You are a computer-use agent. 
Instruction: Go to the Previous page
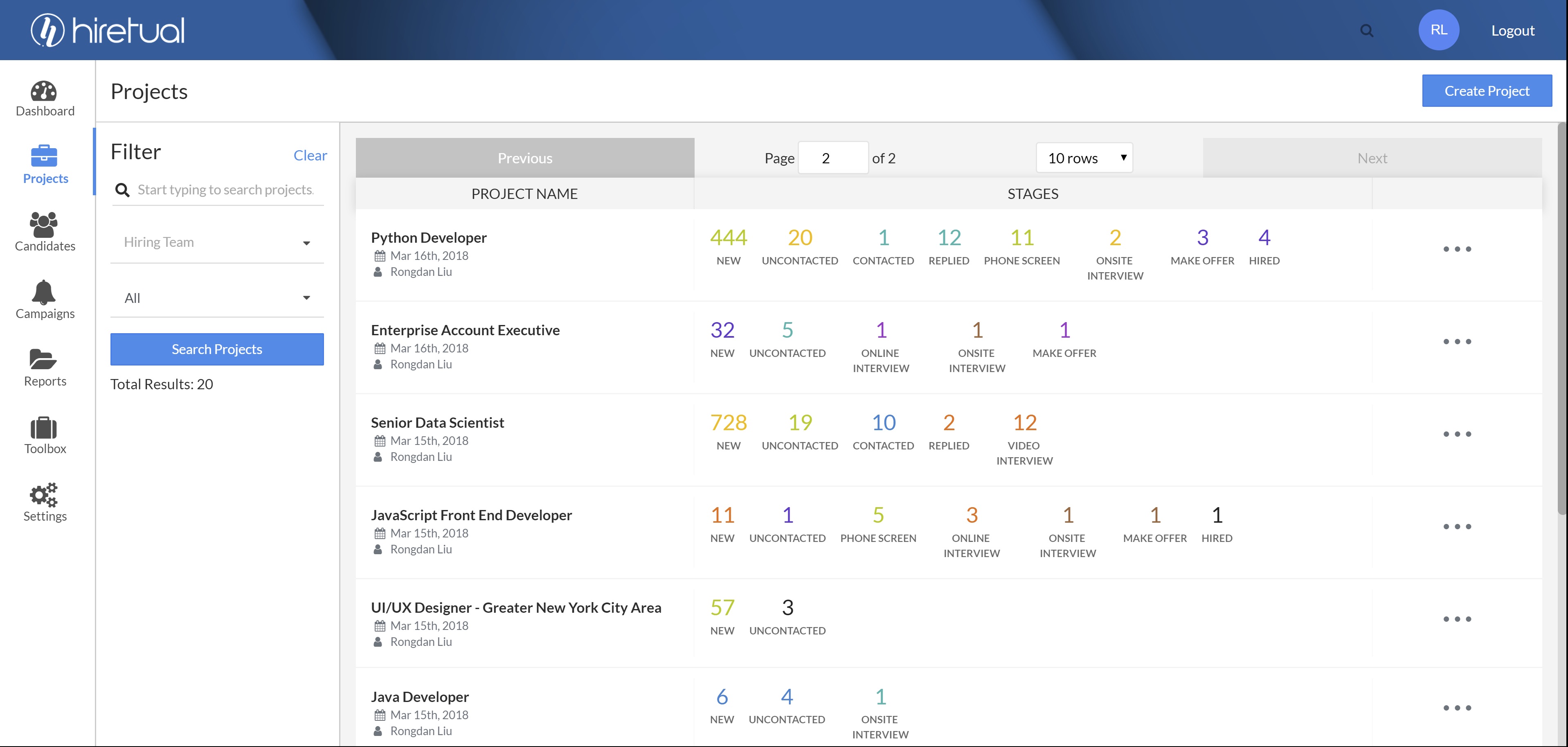tap(525, 158)
